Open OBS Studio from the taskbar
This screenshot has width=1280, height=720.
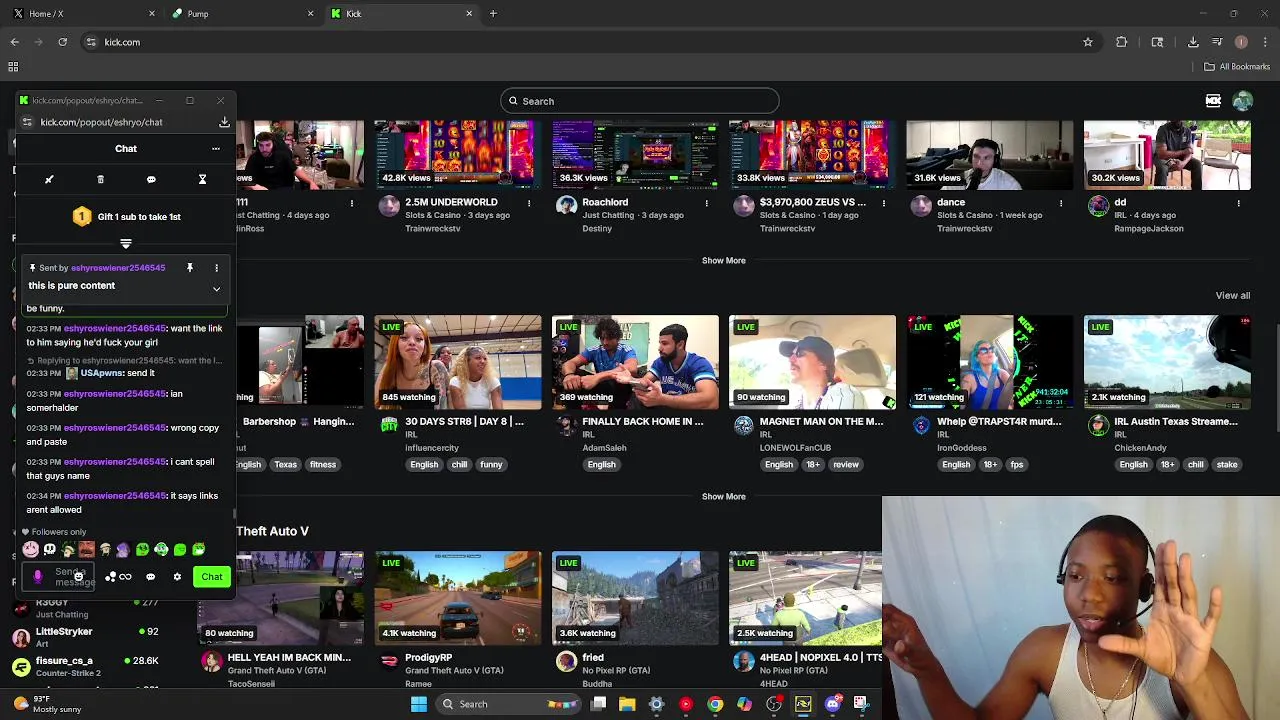point(774,704)
